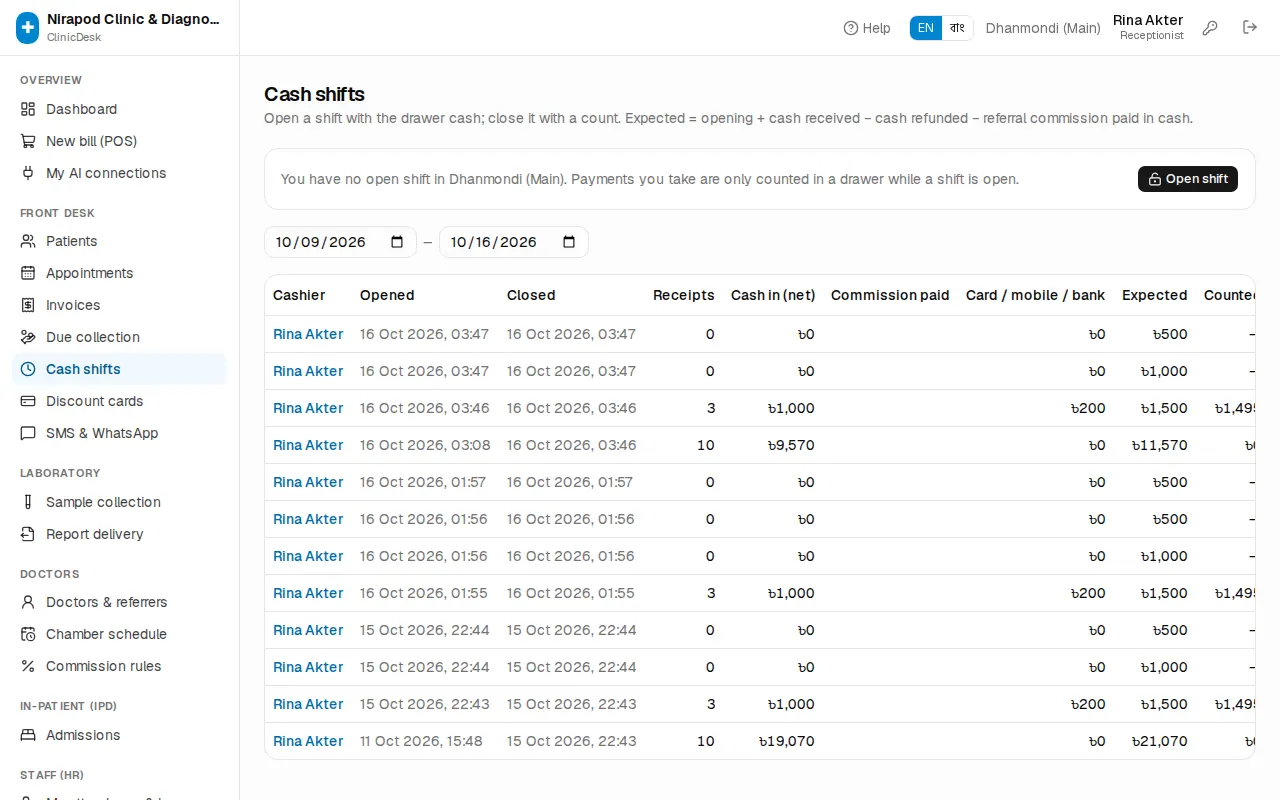
Task: Open Rina Akter shift opened 16 Oct 03:08
Action: [x=308, y=445]
